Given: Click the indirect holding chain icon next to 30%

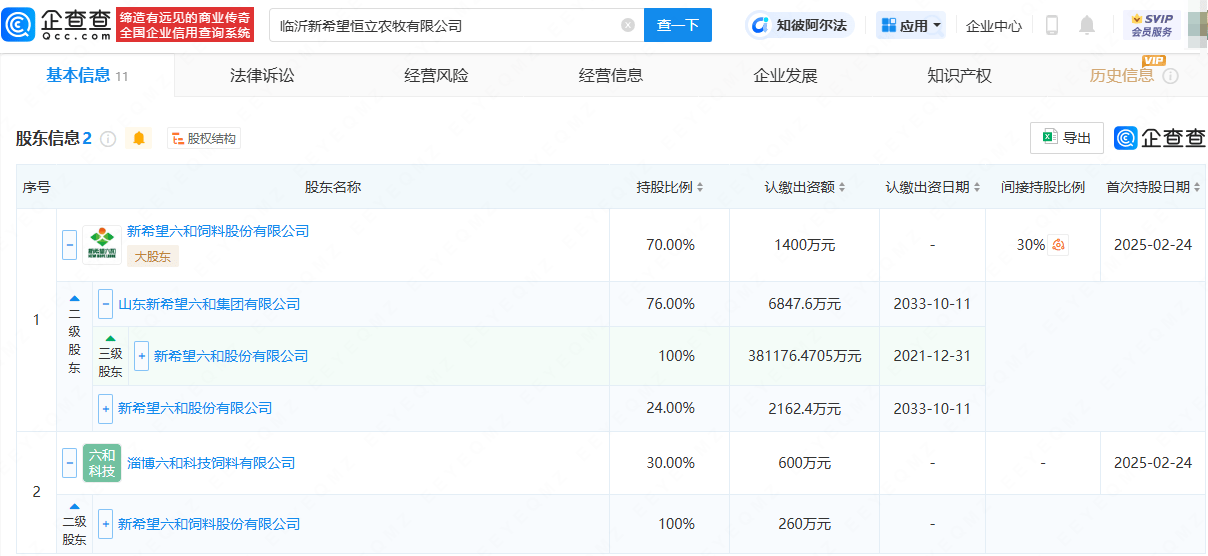Looking at the screenshot, I should point(1059,245).
